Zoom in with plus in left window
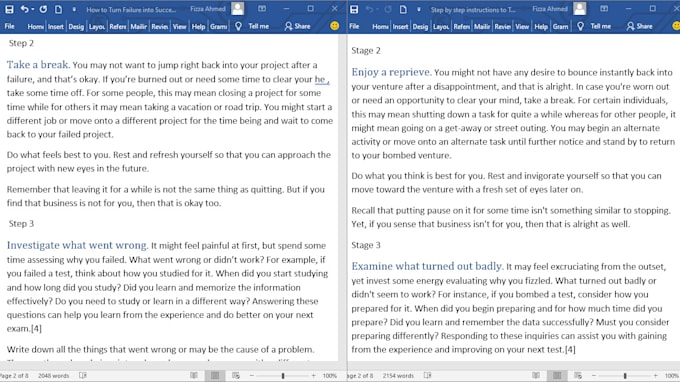Viewport: 680px width, 382px height. pyautogui.click(x=314, y=376)
